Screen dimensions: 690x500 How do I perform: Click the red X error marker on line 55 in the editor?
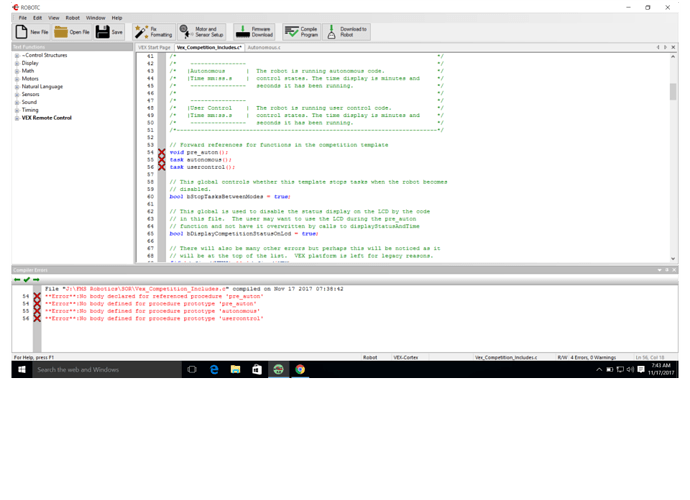(161, 160)
